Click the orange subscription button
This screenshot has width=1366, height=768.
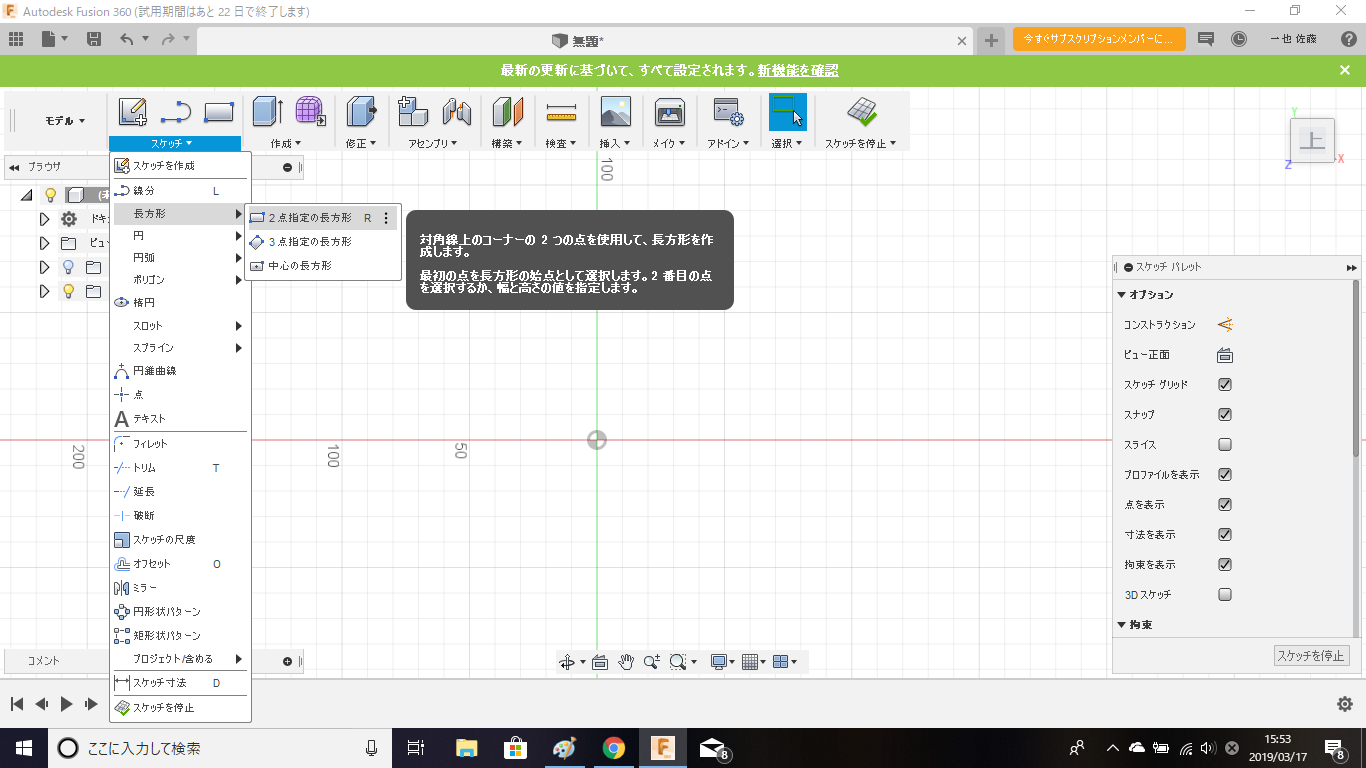(x=1099, y=39)
